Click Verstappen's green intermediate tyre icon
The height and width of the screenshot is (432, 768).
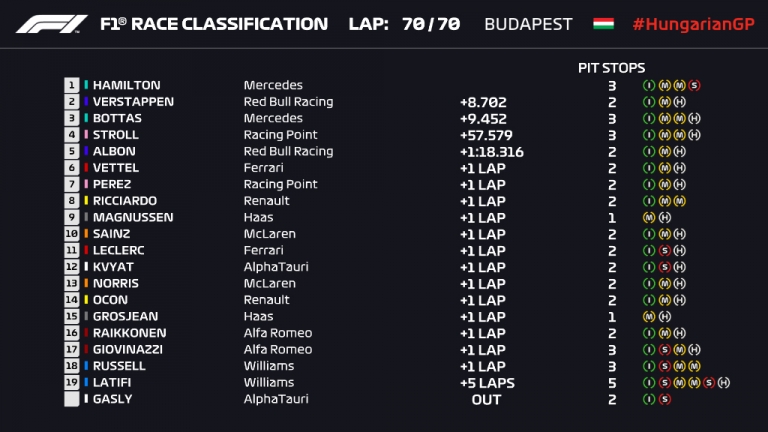point(650,102)
